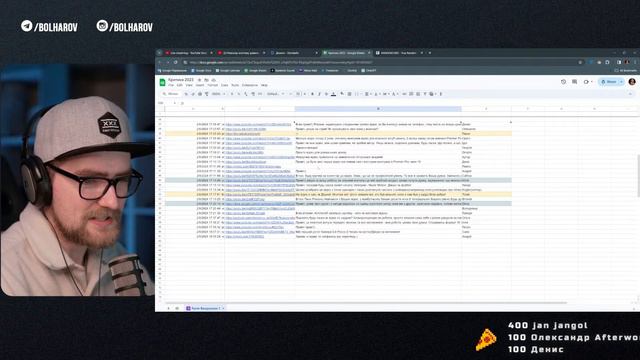Open the Data menu

pyautogui.click(x=224, y=85)
